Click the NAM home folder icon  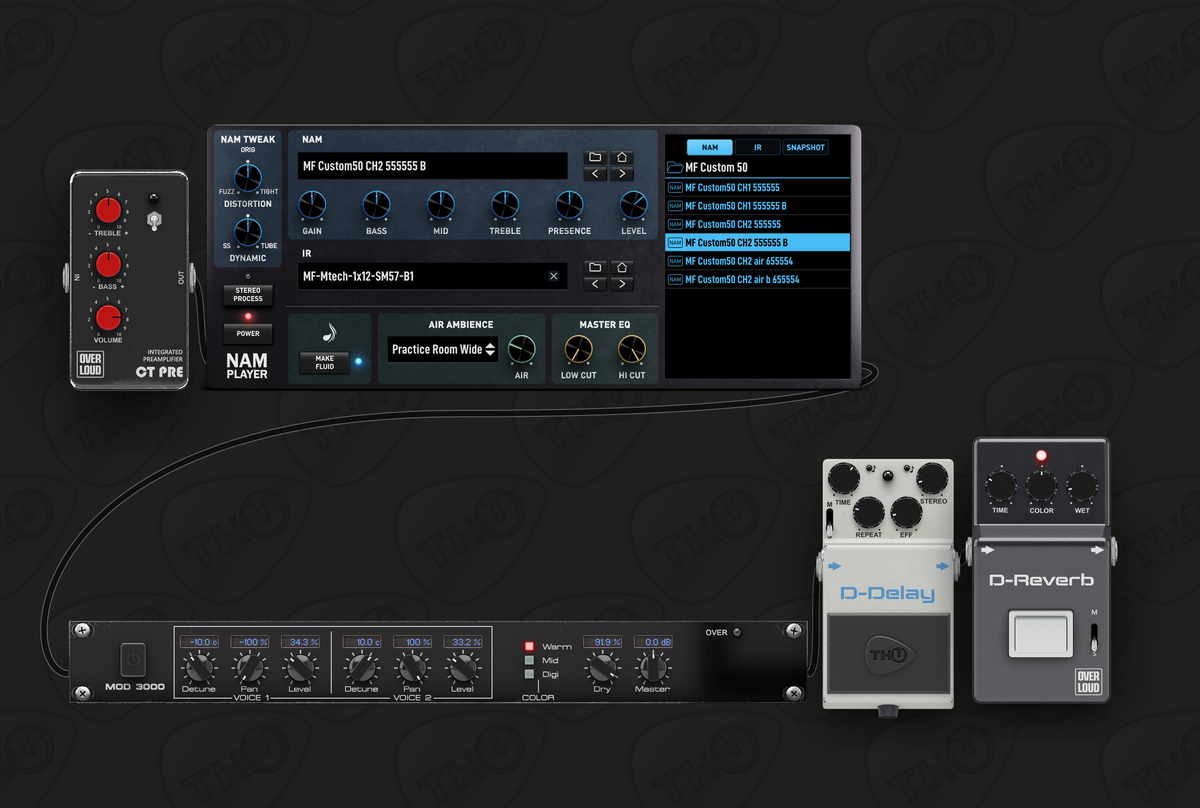tap(622, 157)
